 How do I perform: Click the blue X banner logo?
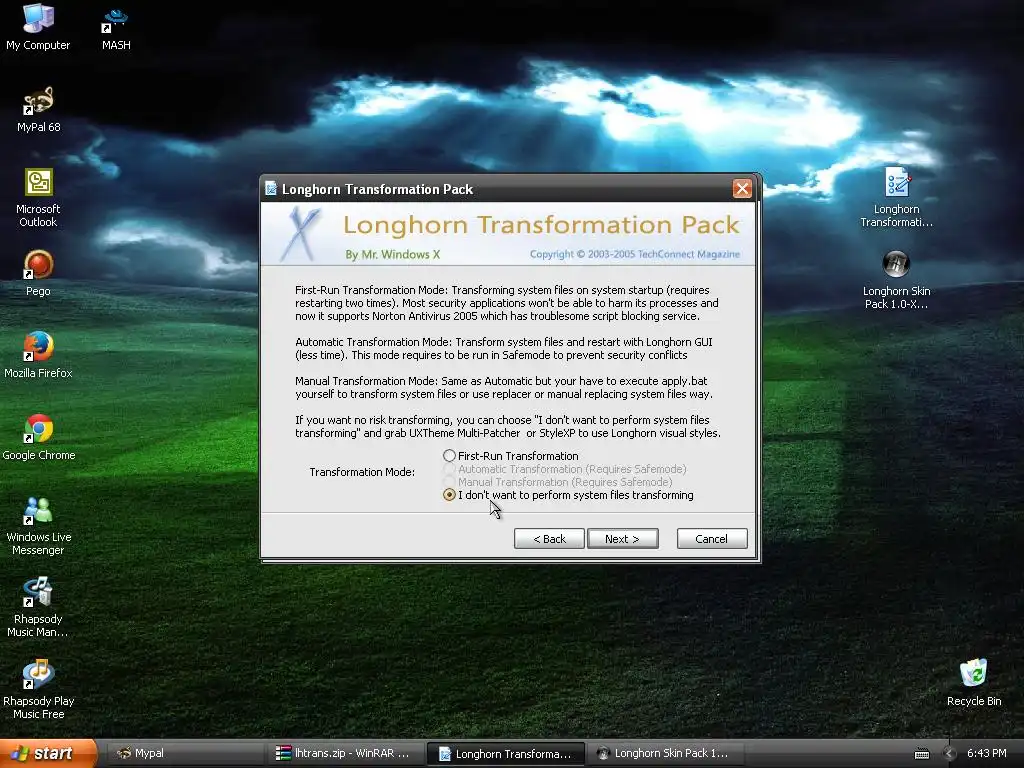pyautogui.click(x=300, y=234)
